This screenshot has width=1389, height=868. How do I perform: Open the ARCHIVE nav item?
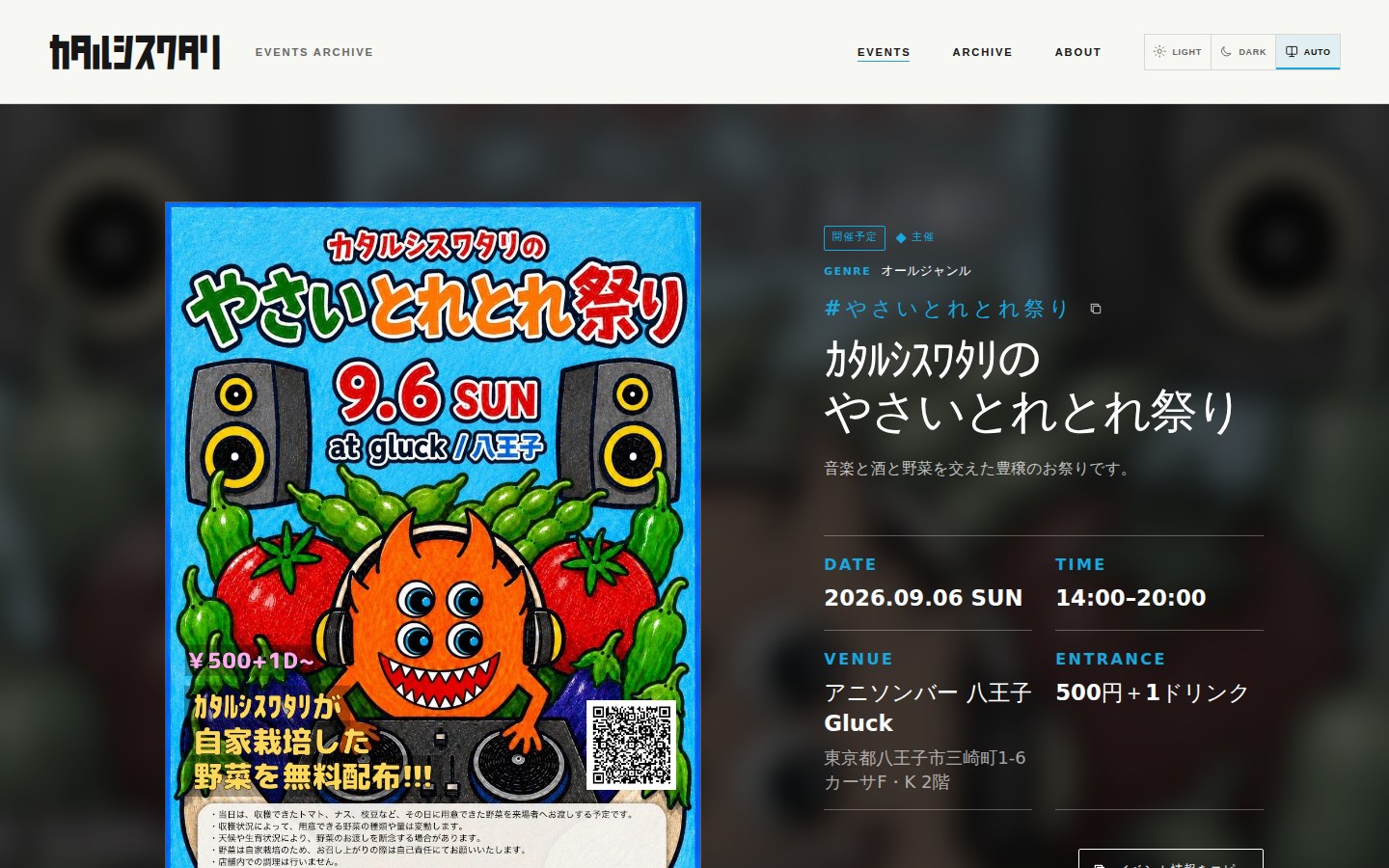point(982,52)
